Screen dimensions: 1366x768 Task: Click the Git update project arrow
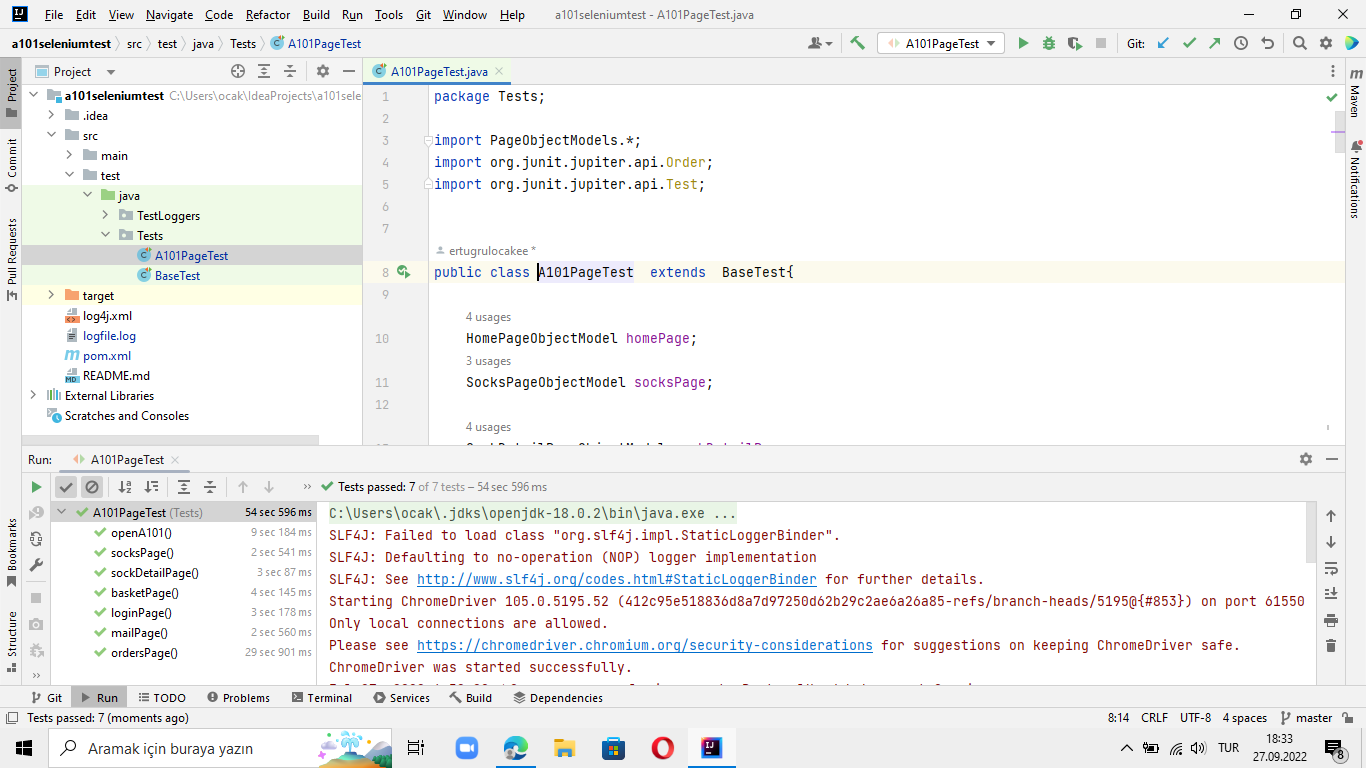click(1163, 43)
